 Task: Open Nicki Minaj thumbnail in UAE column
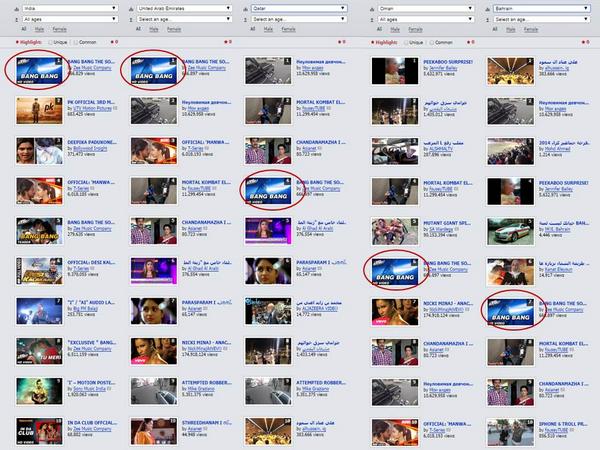[153, 351]
